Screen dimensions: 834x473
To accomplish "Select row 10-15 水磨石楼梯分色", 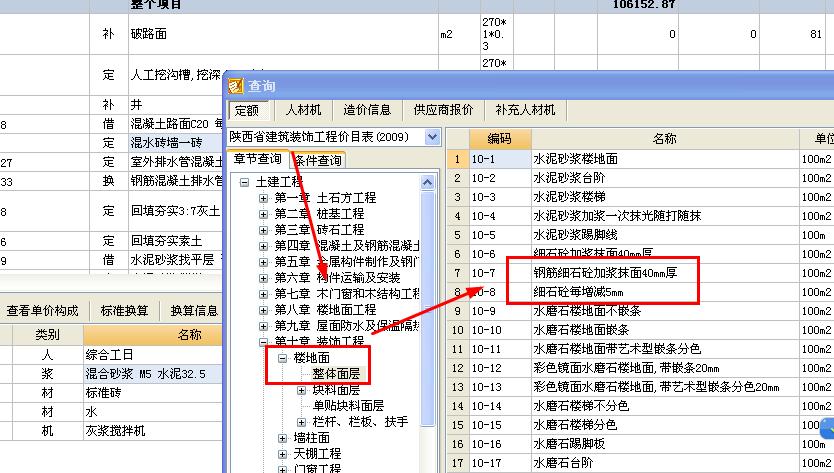I will point(638,425).
